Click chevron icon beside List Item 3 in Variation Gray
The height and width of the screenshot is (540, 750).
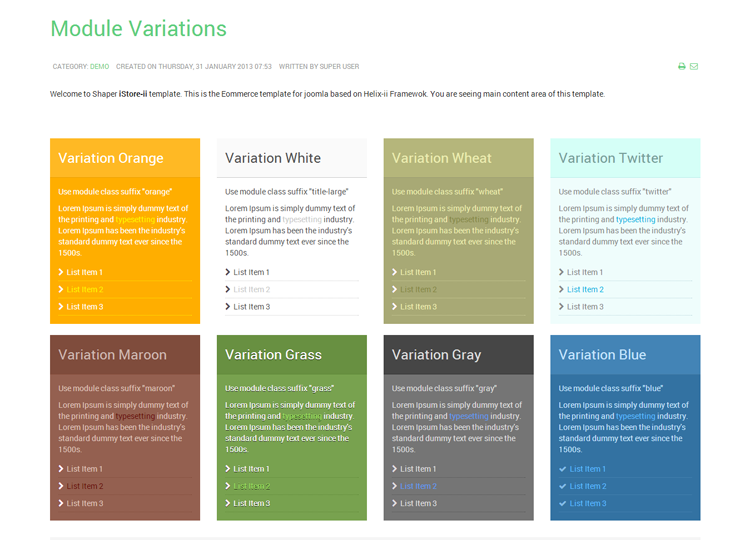click(x=395, y=504)
